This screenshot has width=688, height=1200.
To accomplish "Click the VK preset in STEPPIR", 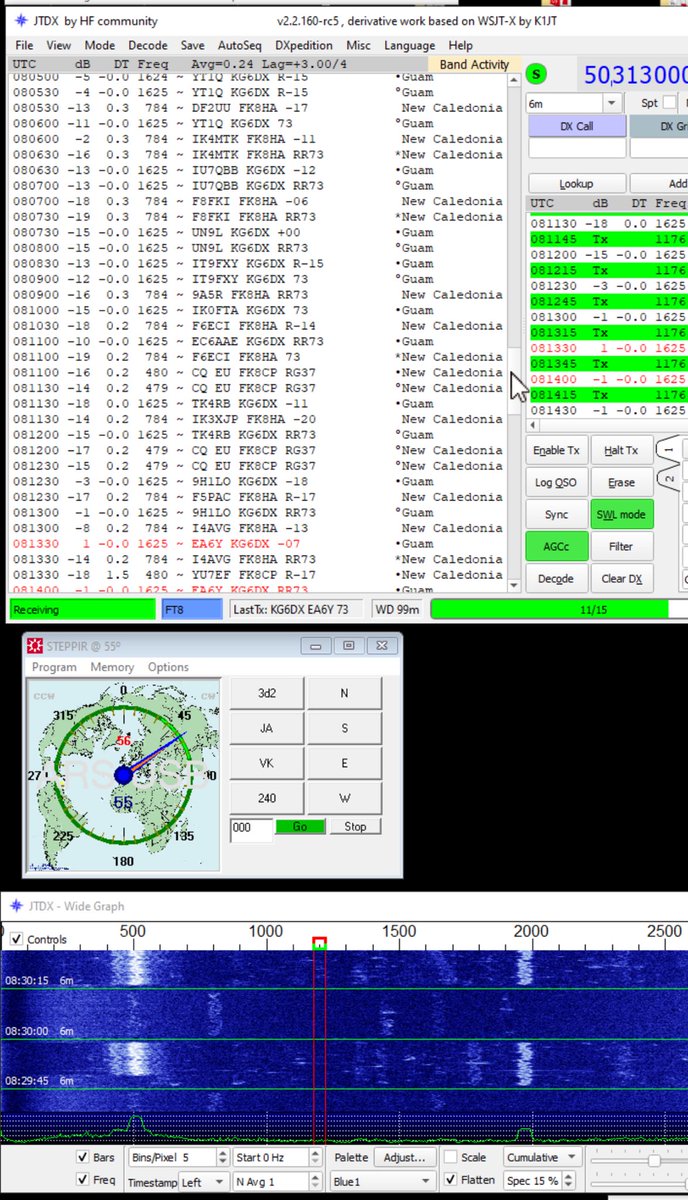I will click(266, 764).
